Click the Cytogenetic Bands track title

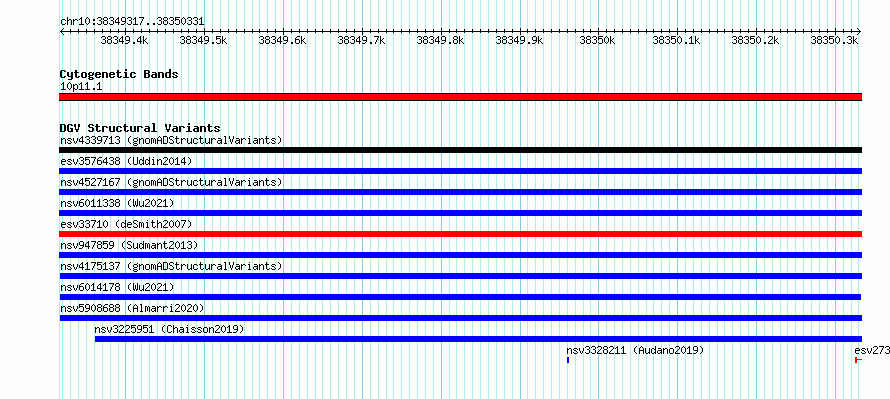tap(119, 74)
